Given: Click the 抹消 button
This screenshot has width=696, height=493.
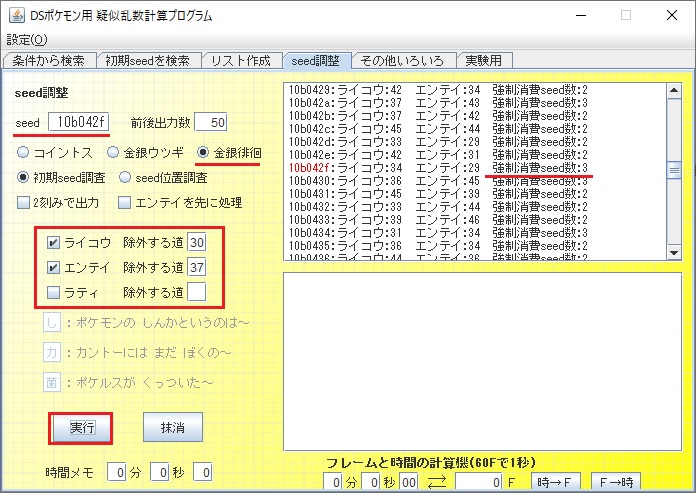Looking at the screenshot, I should pyautogui.click(x=173, y=427).
